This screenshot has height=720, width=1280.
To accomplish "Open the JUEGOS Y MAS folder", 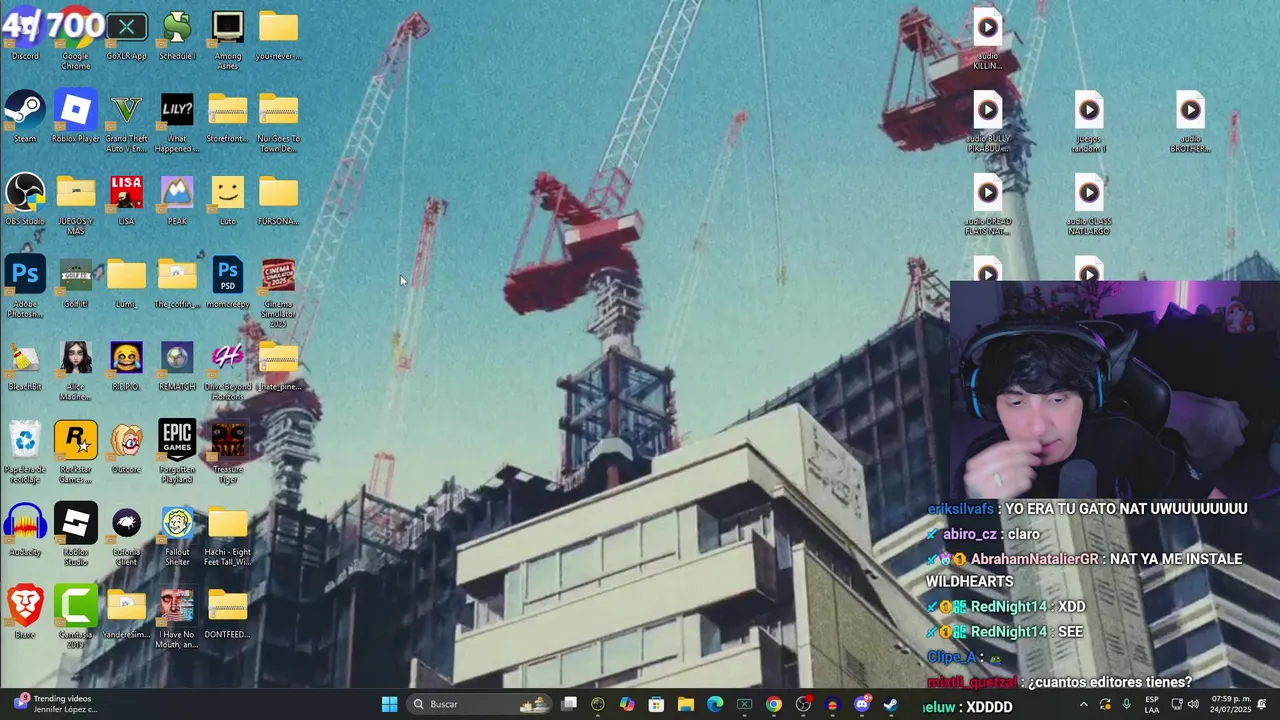I will click(76, 204).
